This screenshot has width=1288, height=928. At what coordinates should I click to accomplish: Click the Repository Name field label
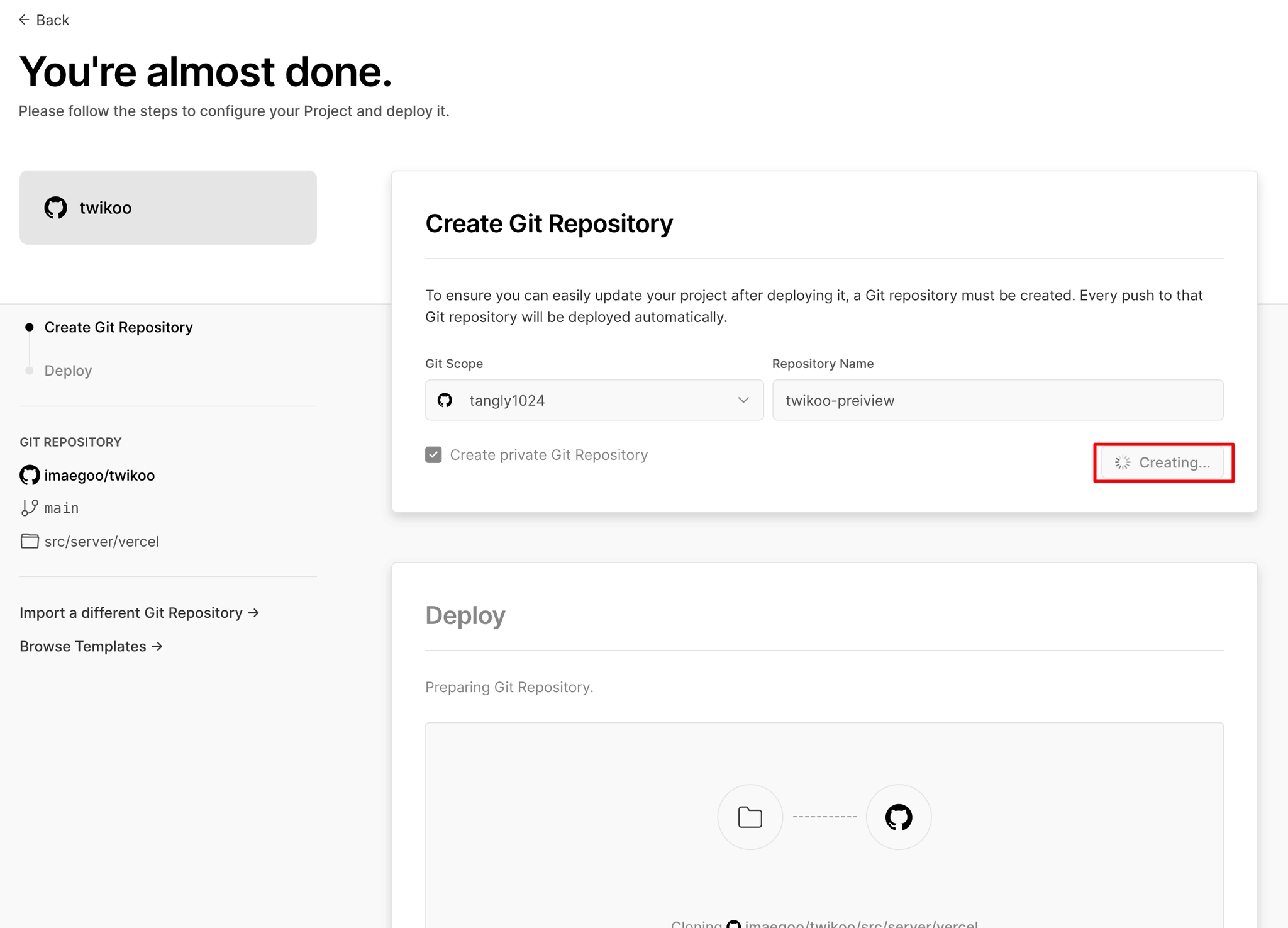pos(823,364)
